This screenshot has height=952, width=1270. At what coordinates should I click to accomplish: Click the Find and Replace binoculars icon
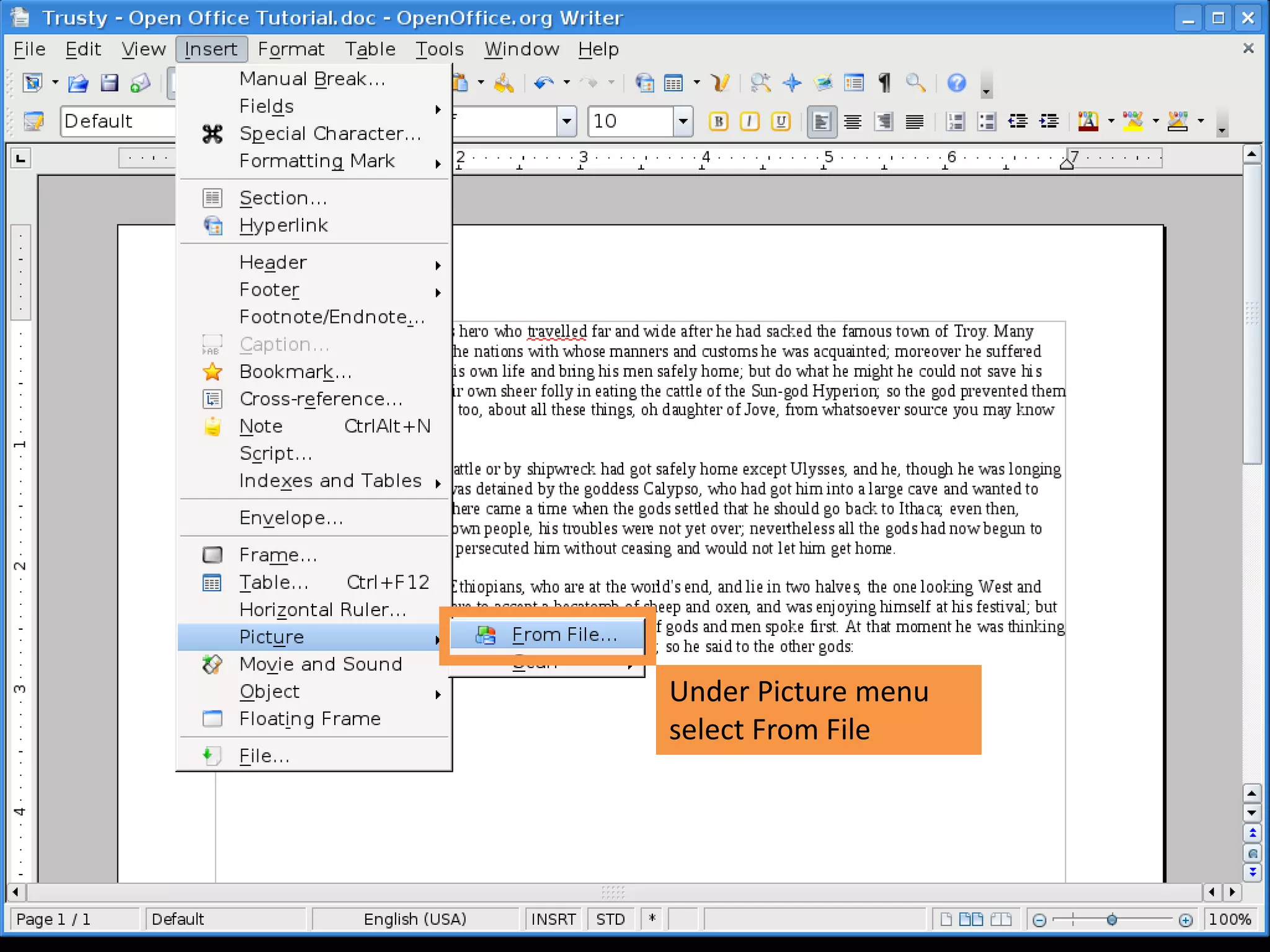pyautogui.click(x=760, y=82)
